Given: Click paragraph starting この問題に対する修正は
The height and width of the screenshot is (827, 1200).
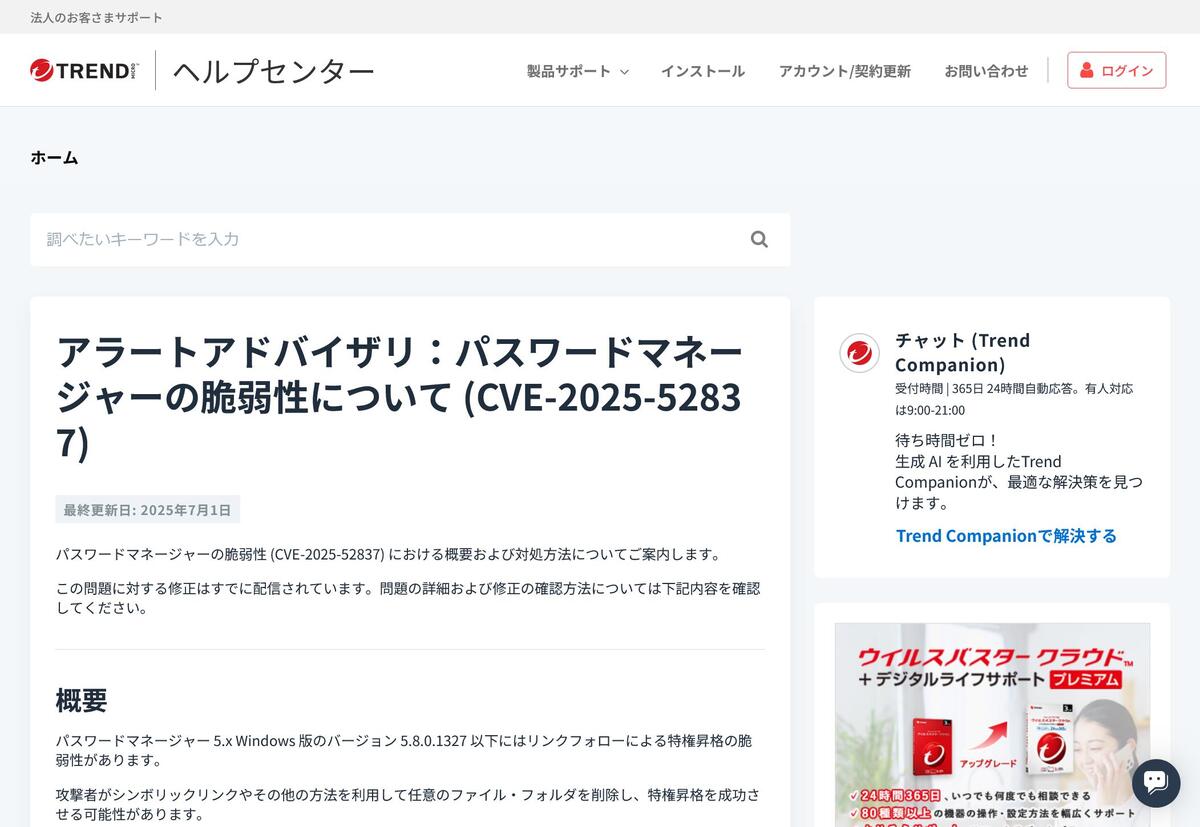Looking at the screenshot, I should tap(408, 598).
